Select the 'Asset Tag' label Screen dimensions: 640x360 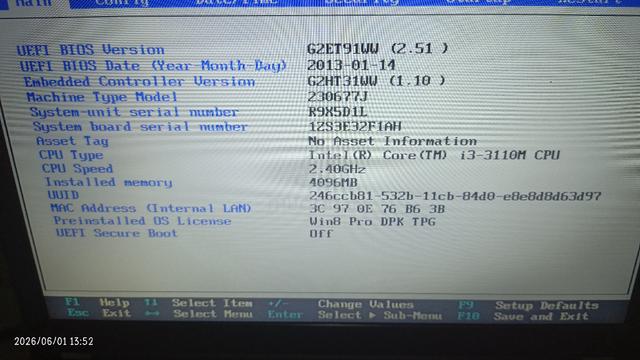72,141
